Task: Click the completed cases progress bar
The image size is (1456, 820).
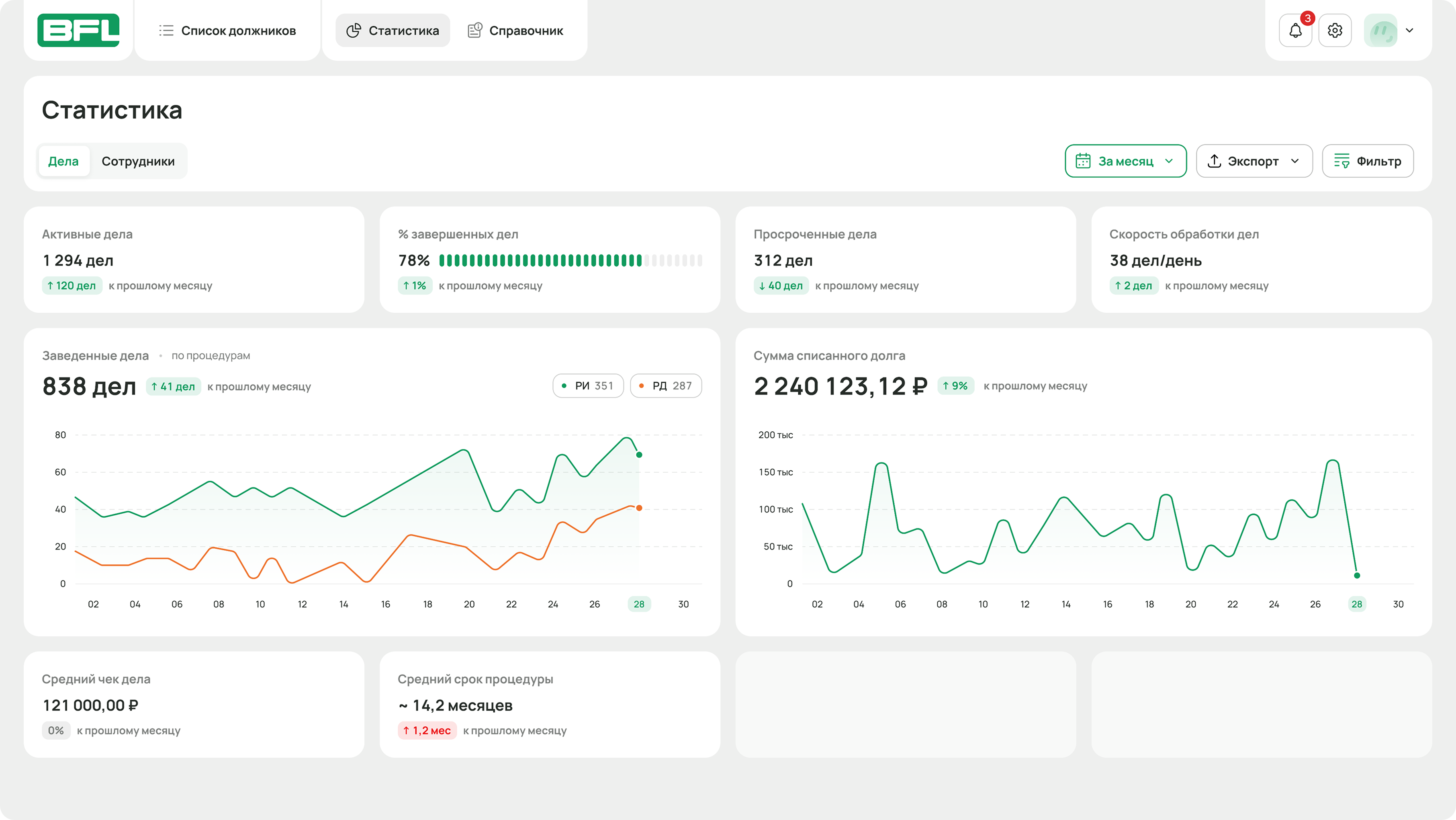Action: pos(570,260)
